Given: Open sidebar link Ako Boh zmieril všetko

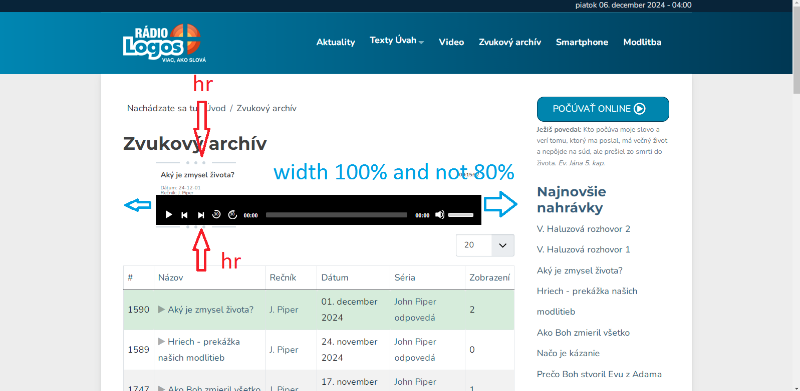Looking at the screenshot, I should (x=583, y=333).
